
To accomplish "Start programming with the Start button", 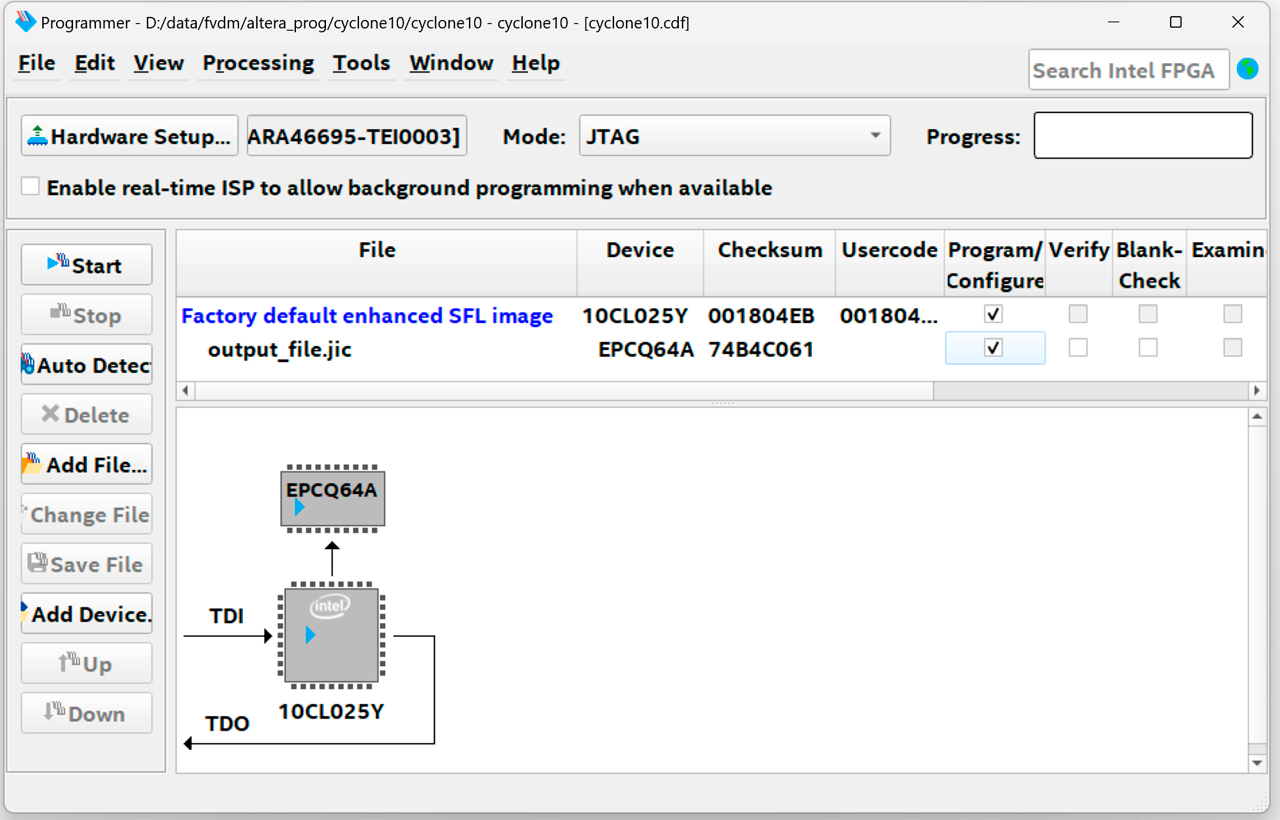I will 86,265.
